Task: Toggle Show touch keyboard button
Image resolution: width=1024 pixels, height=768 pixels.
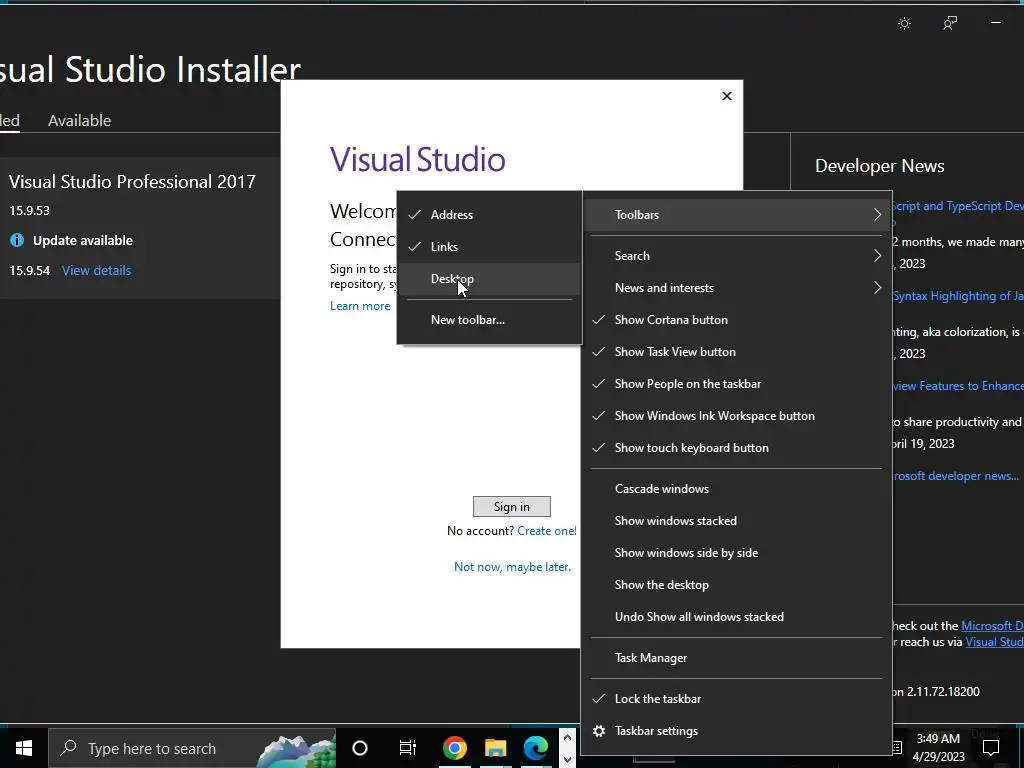Action: (737, 448)
